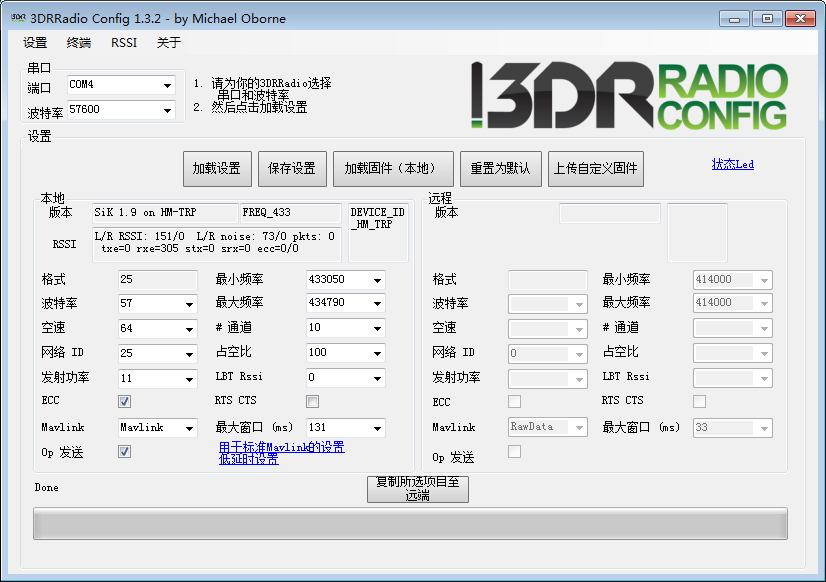Toggle the local ECC checkbox
The image size is (826, 582).
[x=124, y=401]
